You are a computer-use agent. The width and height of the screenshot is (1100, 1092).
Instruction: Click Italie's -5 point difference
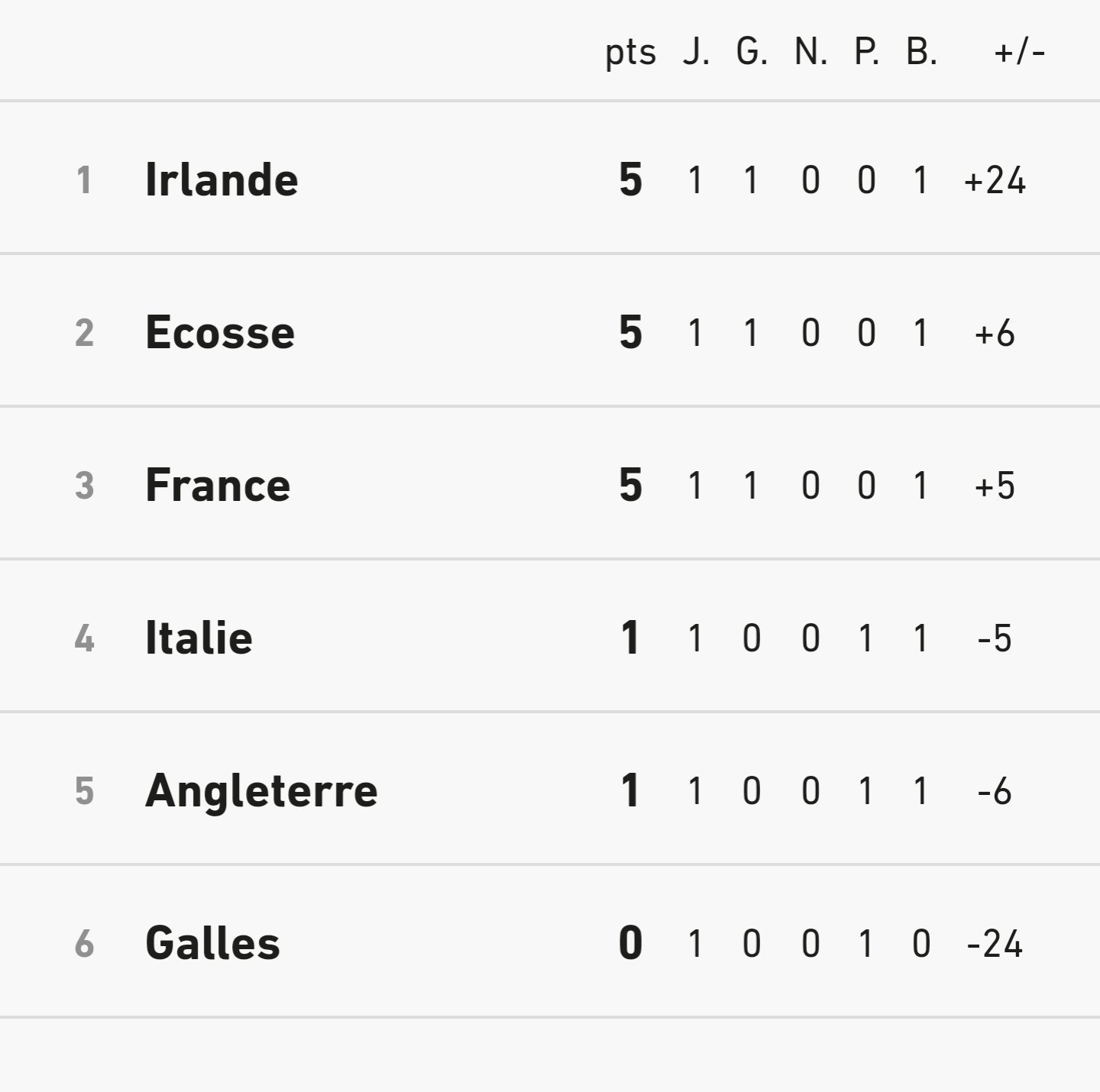[x=995, y=638]
